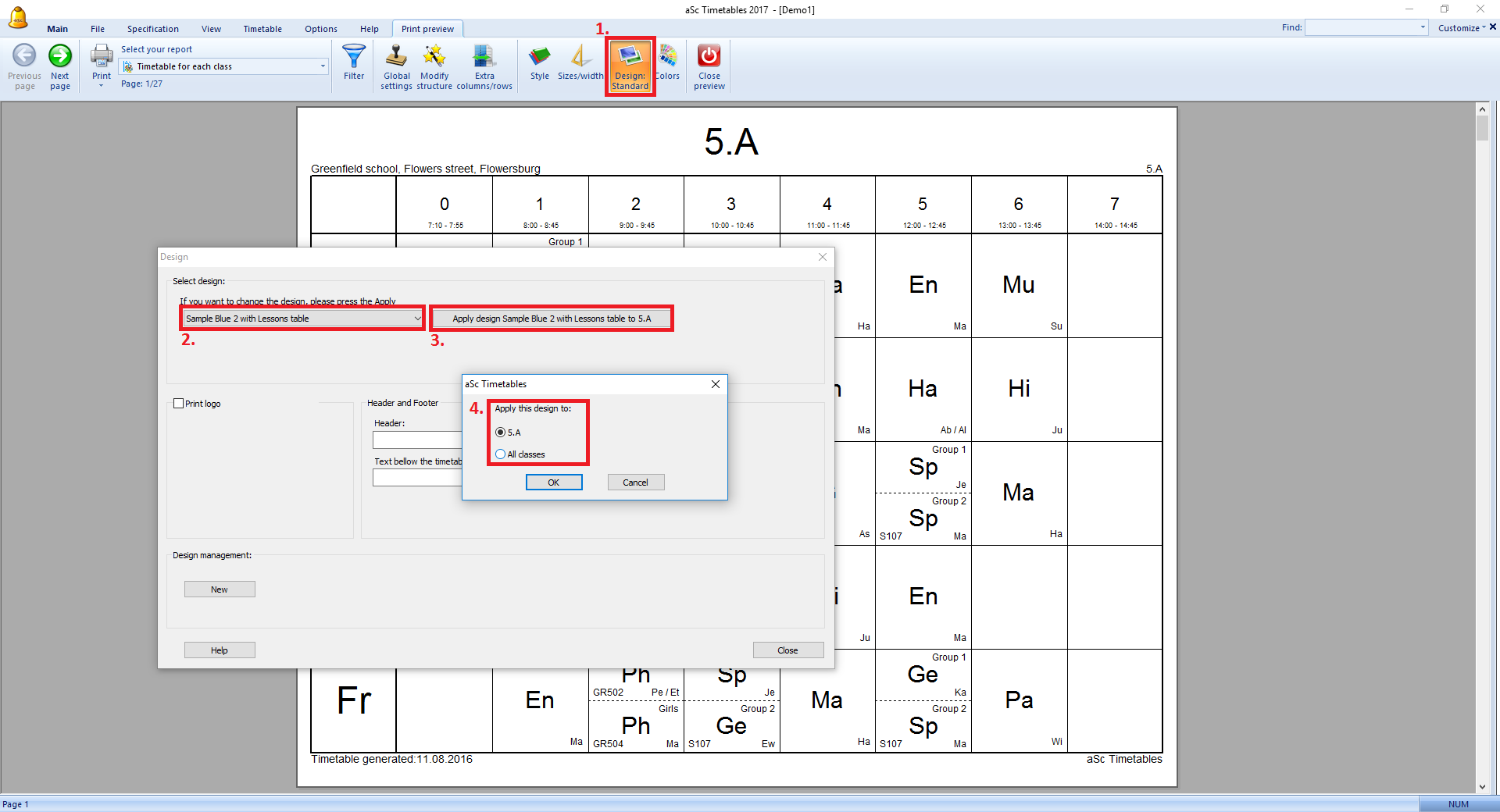Open the Sizes/width tool
Image resolution: width=1500 pixels, height=812 pixels.
[580, 57]
